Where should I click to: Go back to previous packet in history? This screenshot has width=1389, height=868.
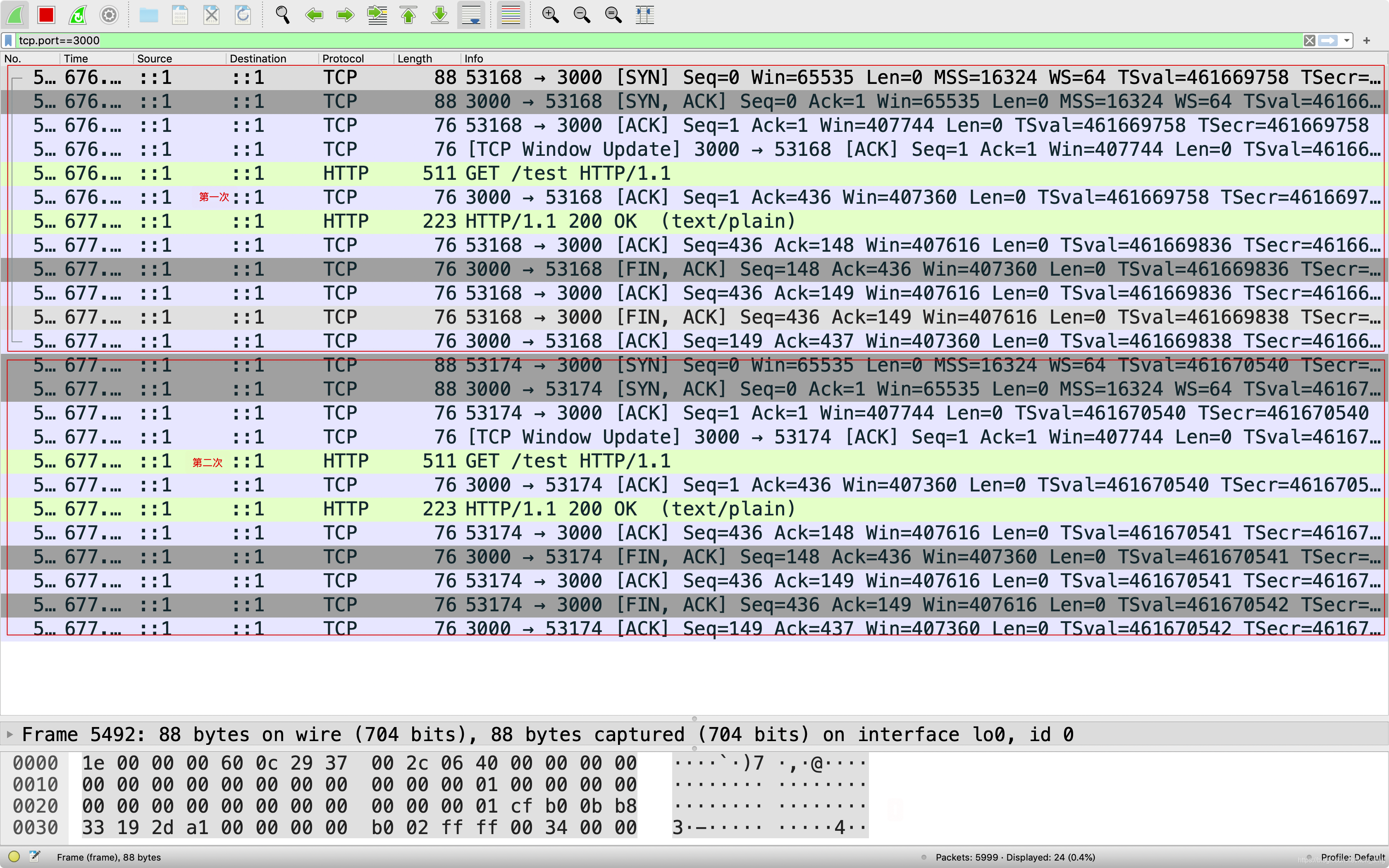click(x=314, y=15)
